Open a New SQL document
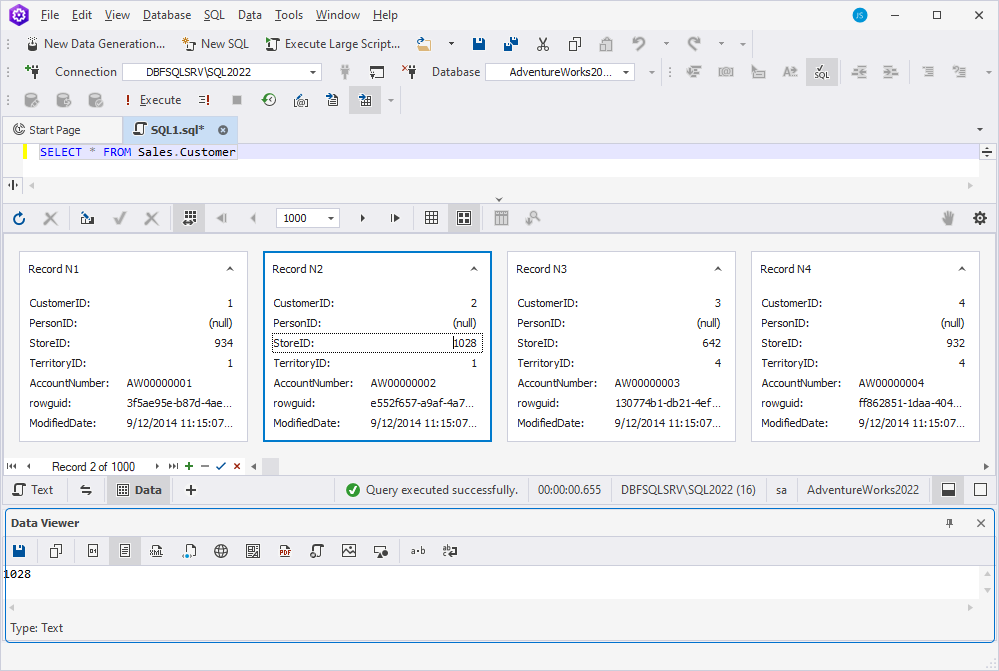This screenshot has height=671, width=999. pyautogui.click(x=215, y=44)
